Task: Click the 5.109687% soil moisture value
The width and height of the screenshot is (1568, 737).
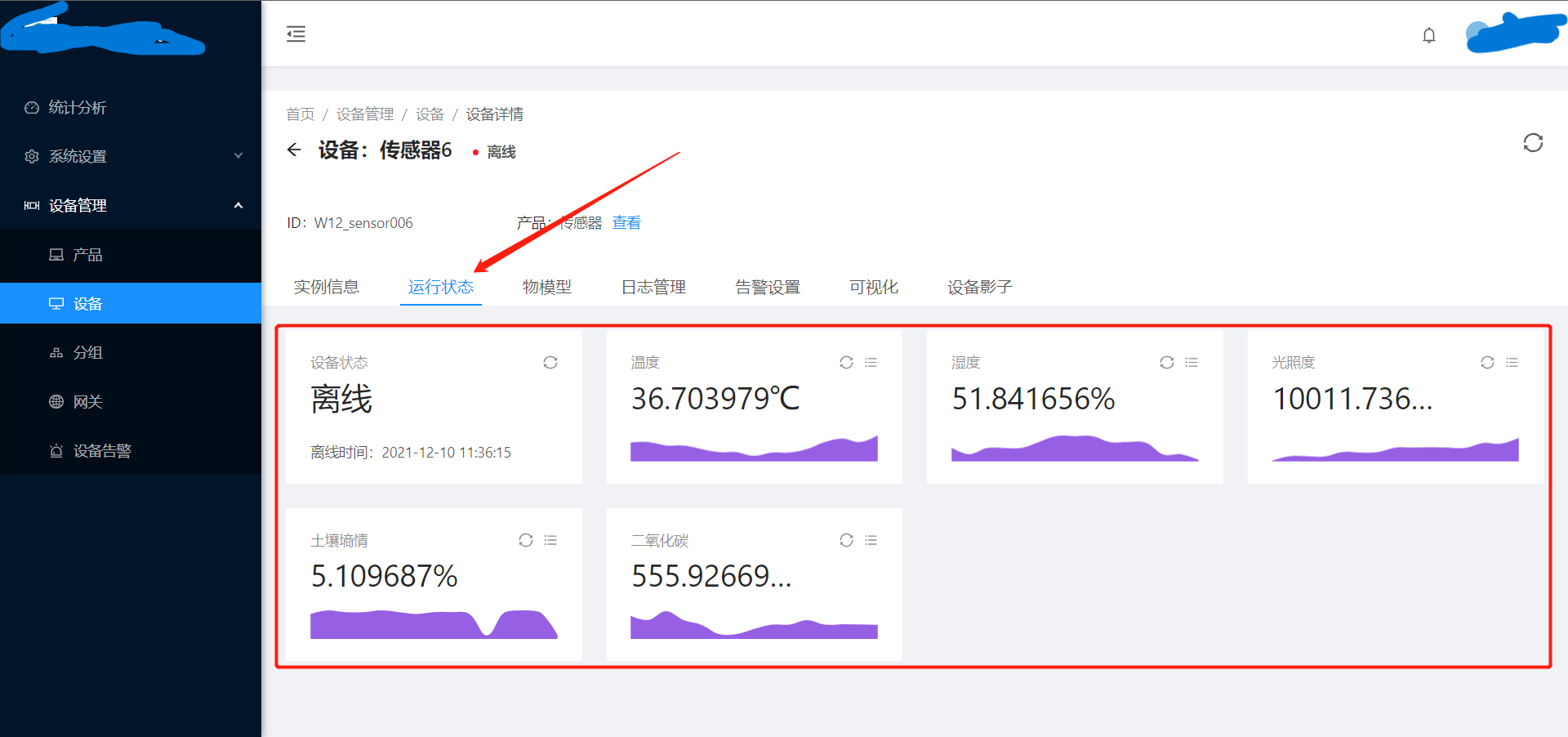Action: point(384,576)
